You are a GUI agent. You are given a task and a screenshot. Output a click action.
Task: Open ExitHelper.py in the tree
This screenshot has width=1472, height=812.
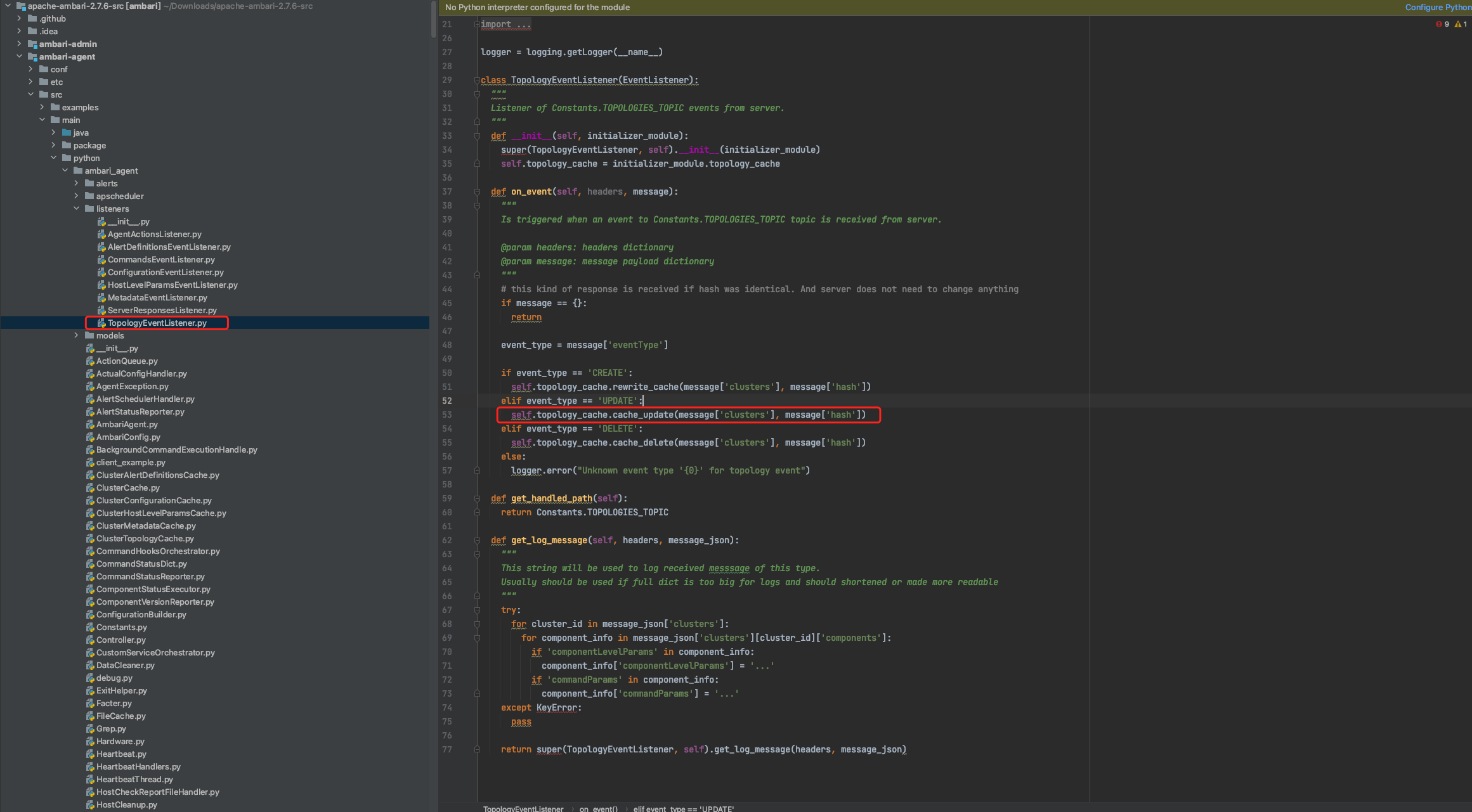coord(121,691)
